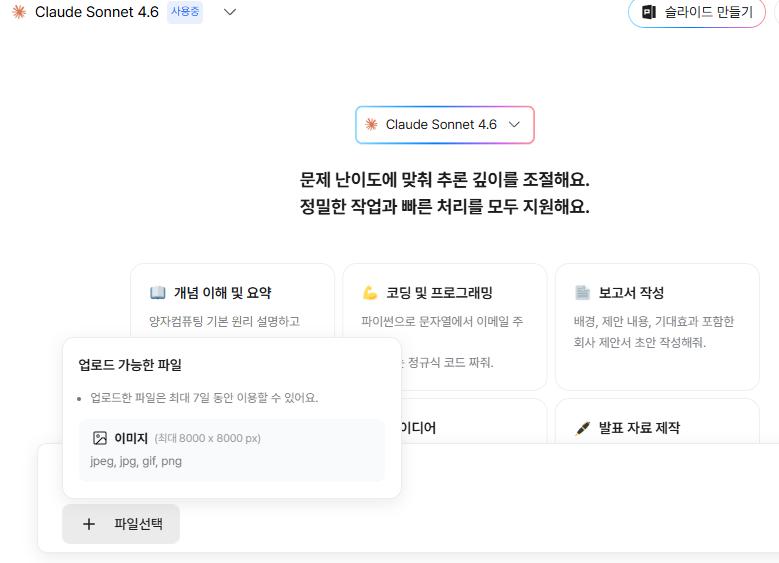Click the pen icon beside 발표 자료 제작

pos(582,428)
